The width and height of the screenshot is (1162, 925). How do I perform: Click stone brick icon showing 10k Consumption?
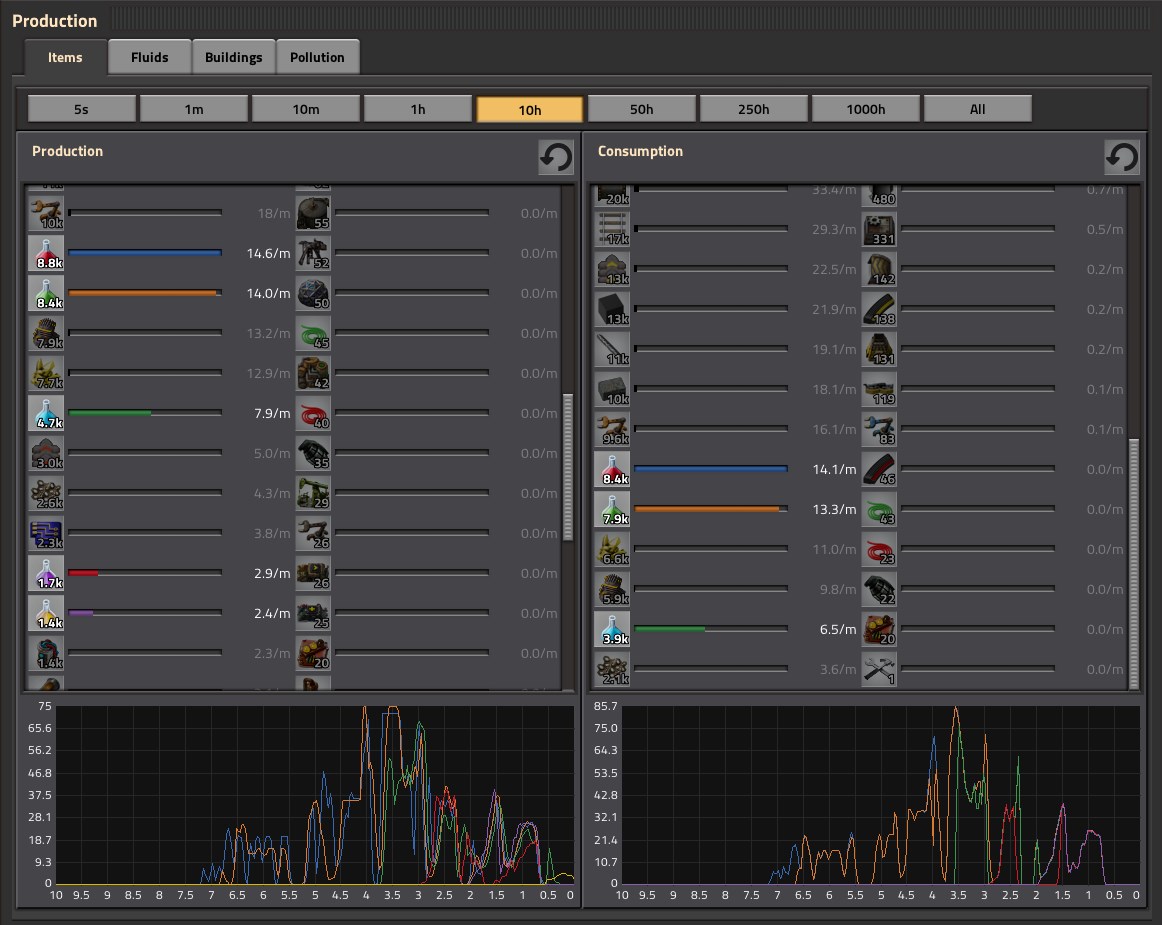pos(612,390)
